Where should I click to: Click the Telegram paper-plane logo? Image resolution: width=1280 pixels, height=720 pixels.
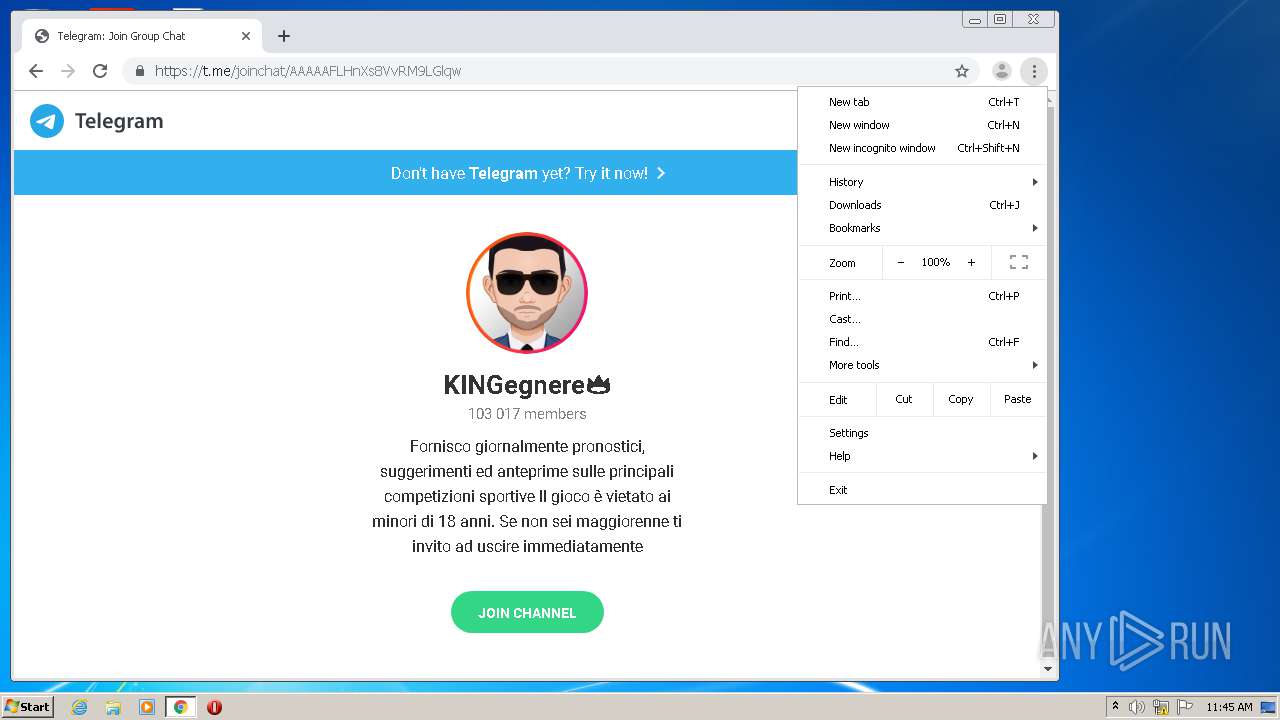[x=47, y=121]
